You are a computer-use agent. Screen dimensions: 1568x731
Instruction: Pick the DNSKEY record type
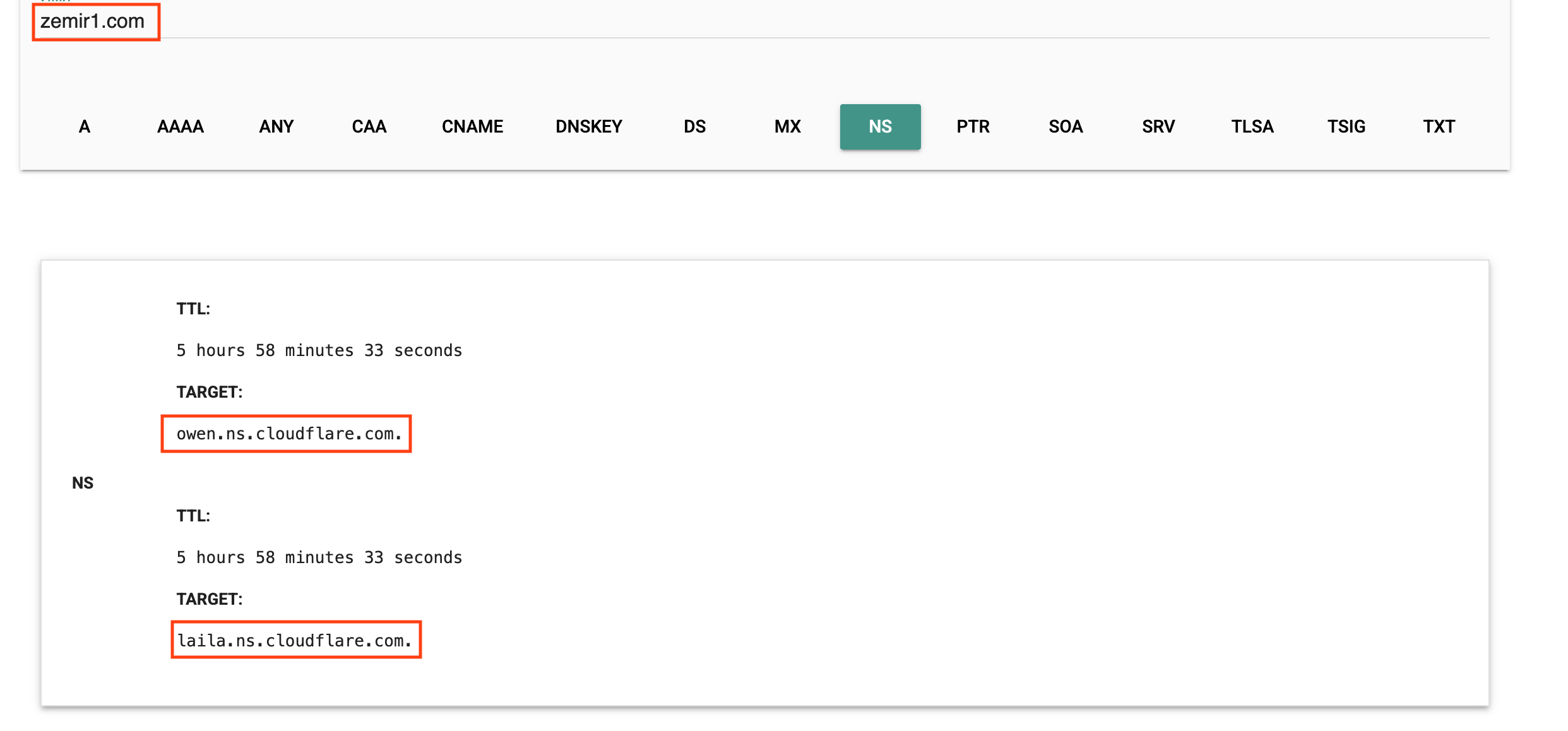(588, 127)
